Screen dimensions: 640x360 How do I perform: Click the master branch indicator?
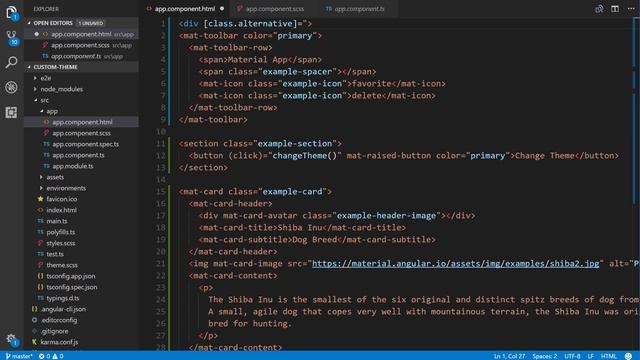[19, 356]
